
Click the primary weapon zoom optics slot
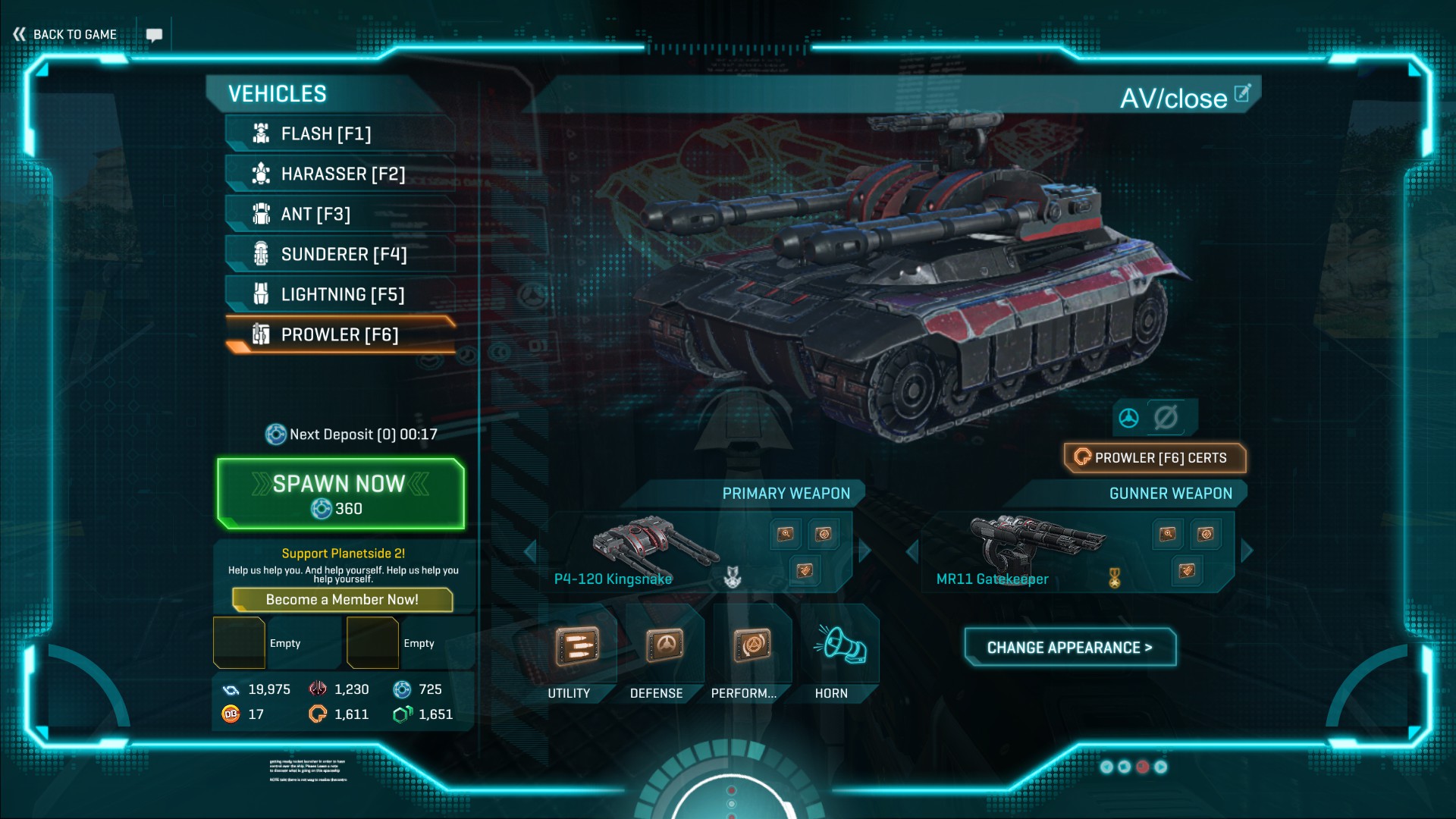(x=786, y=534)
